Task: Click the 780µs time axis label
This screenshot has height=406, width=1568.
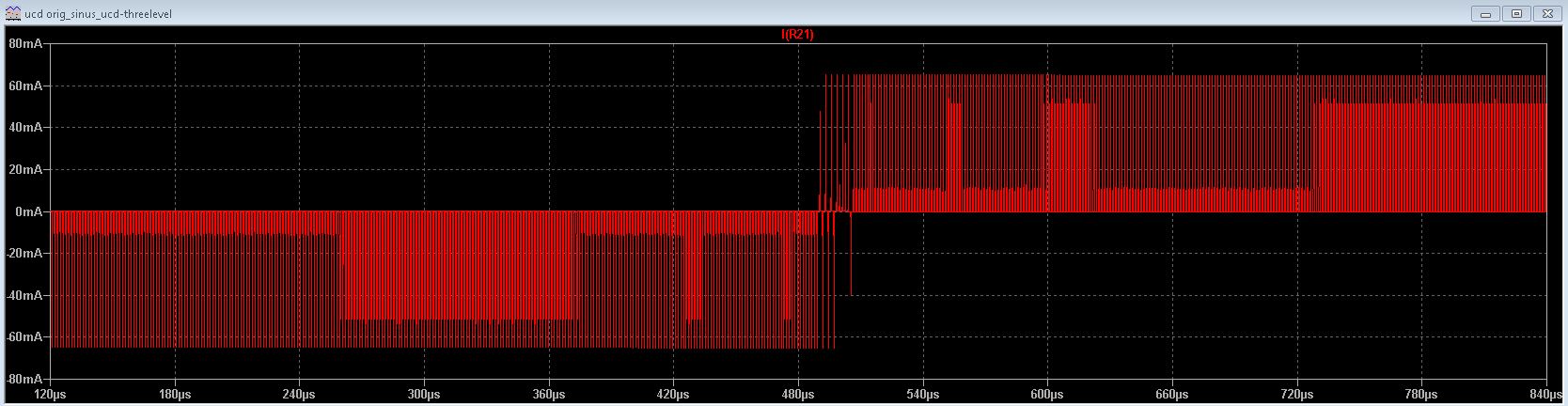Action: coord(1420,394)
